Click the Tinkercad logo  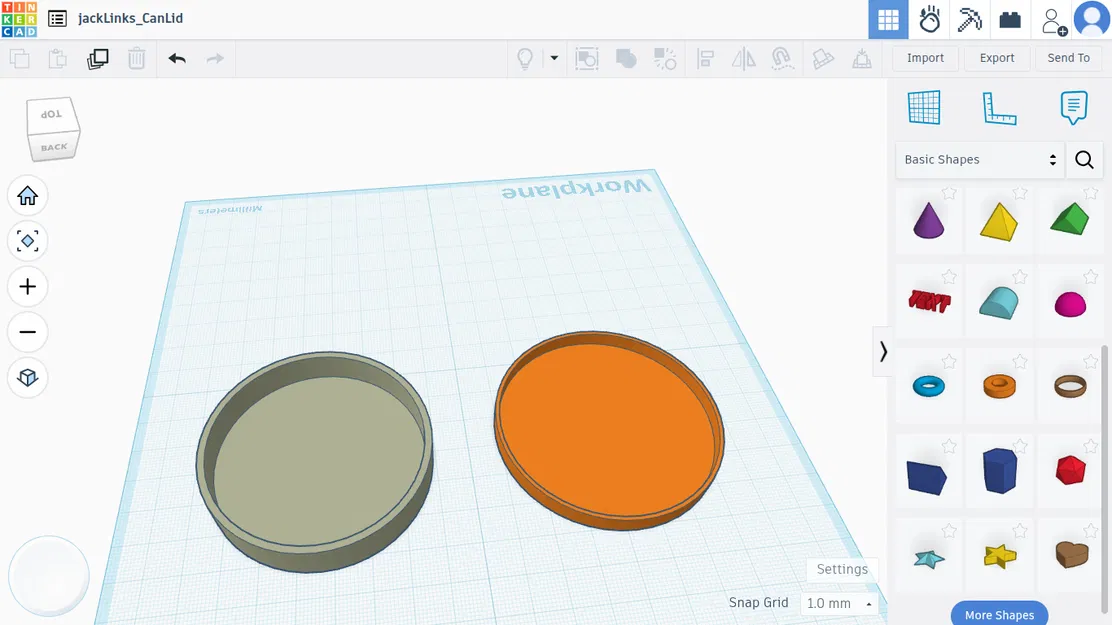tap(19, 19)
